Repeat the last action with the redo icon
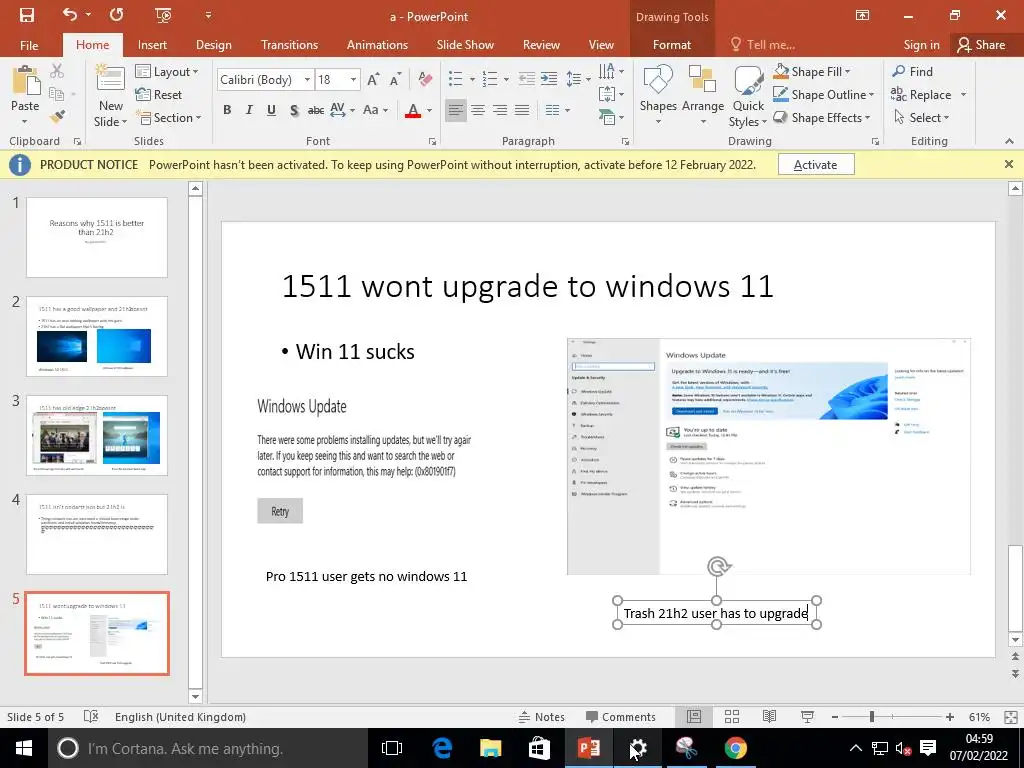1024x768 pixels. pos(116,15)
